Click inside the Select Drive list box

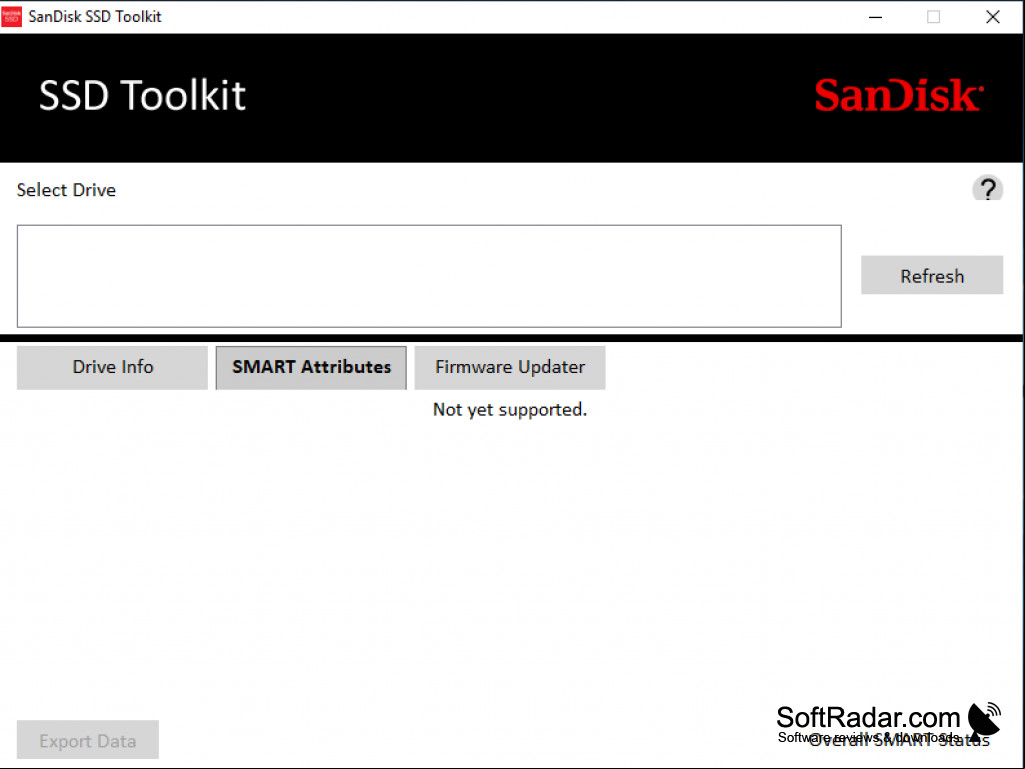(429, 276)
